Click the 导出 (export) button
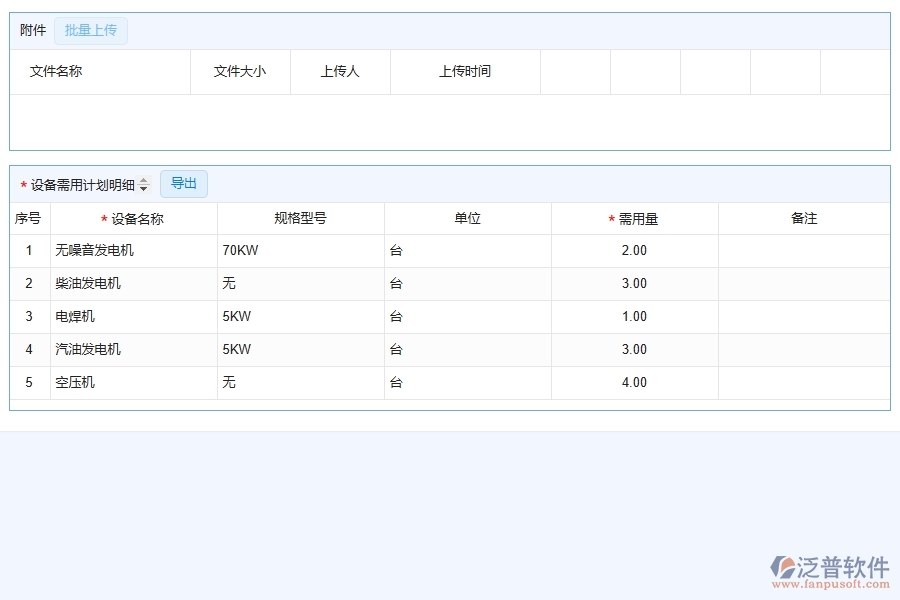Screen dimensions: 900x600 tap(184, 183)
